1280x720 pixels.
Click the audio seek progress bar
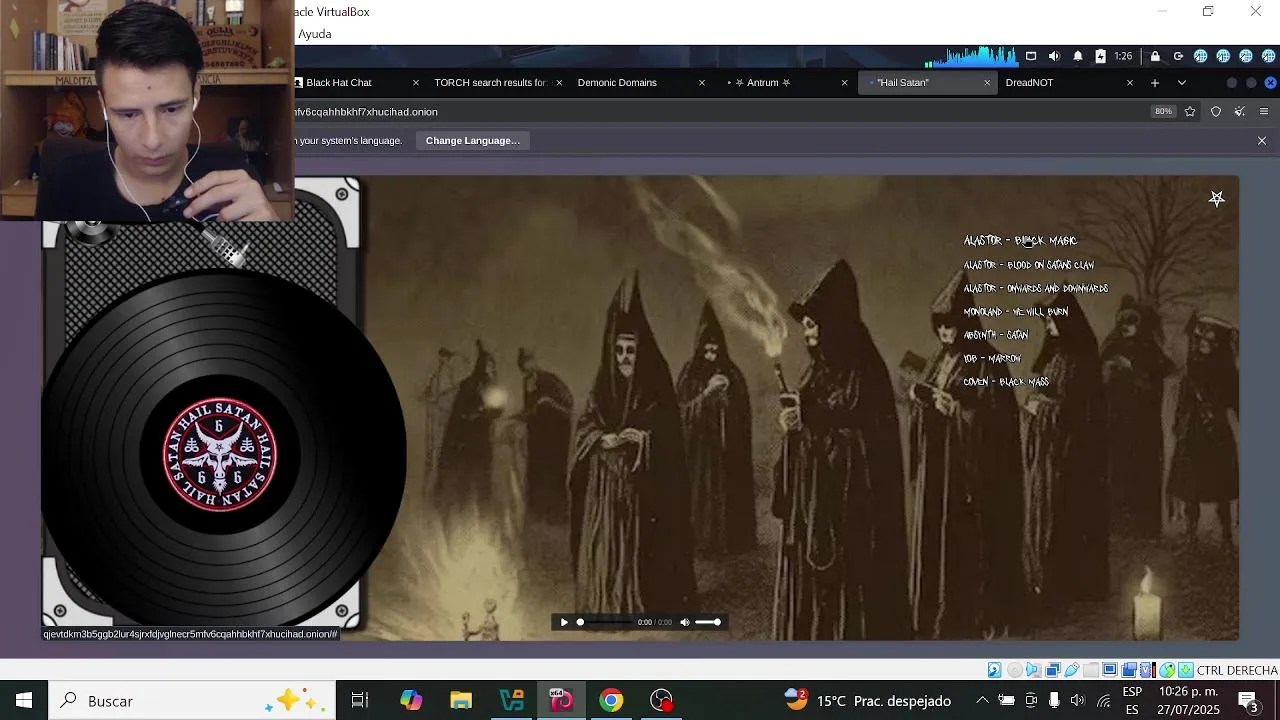(x=605, y=622)
